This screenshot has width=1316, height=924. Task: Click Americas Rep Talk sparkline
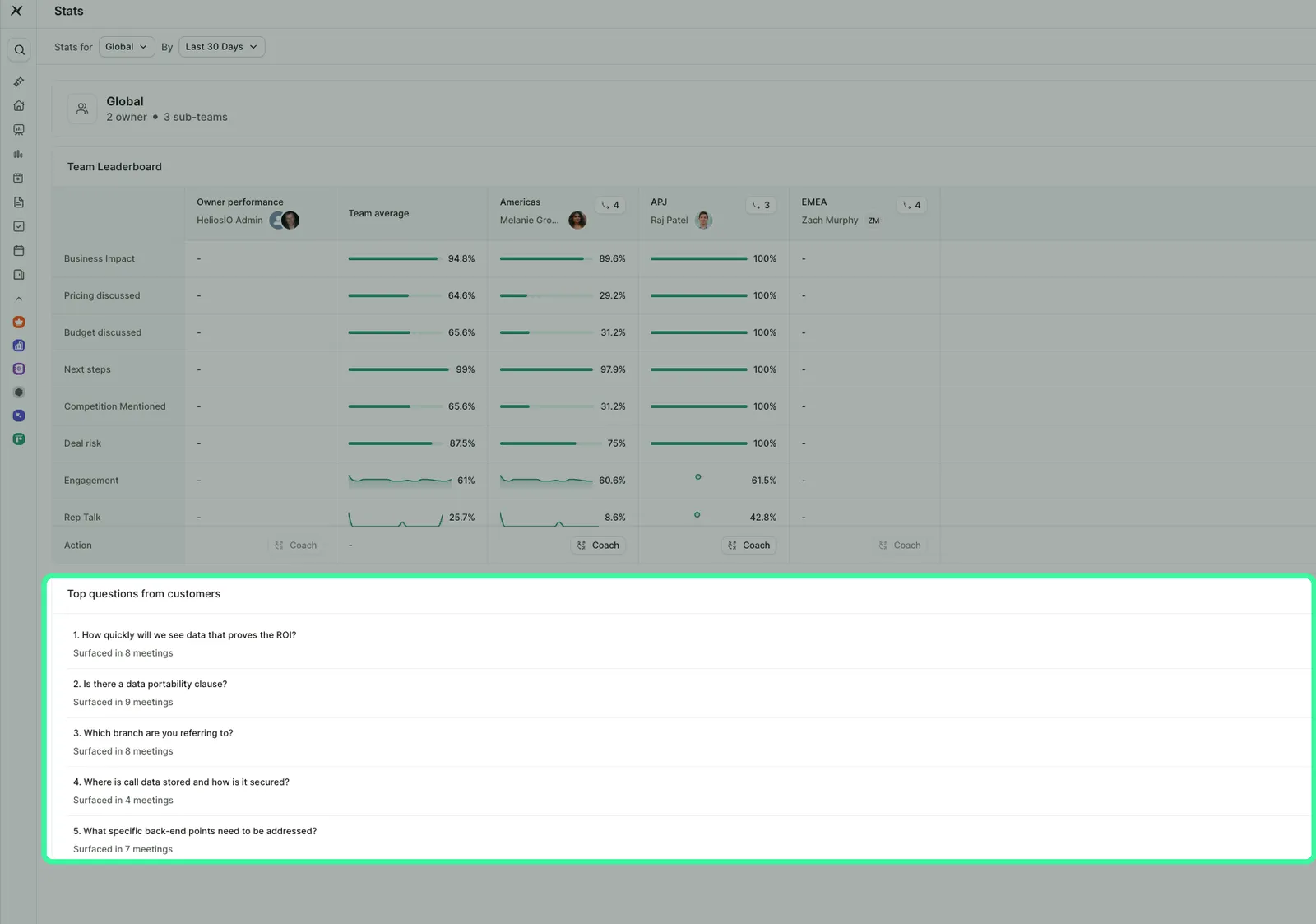549,519
